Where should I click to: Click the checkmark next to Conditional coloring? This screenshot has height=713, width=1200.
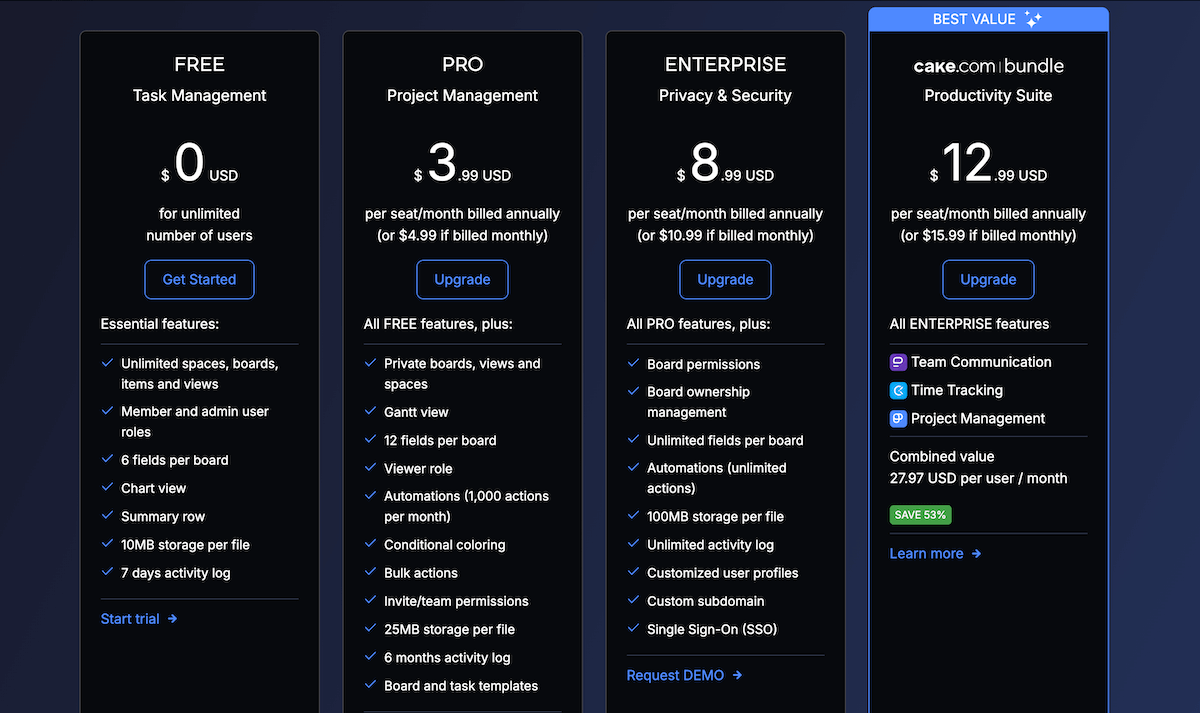tap(368, 545)
